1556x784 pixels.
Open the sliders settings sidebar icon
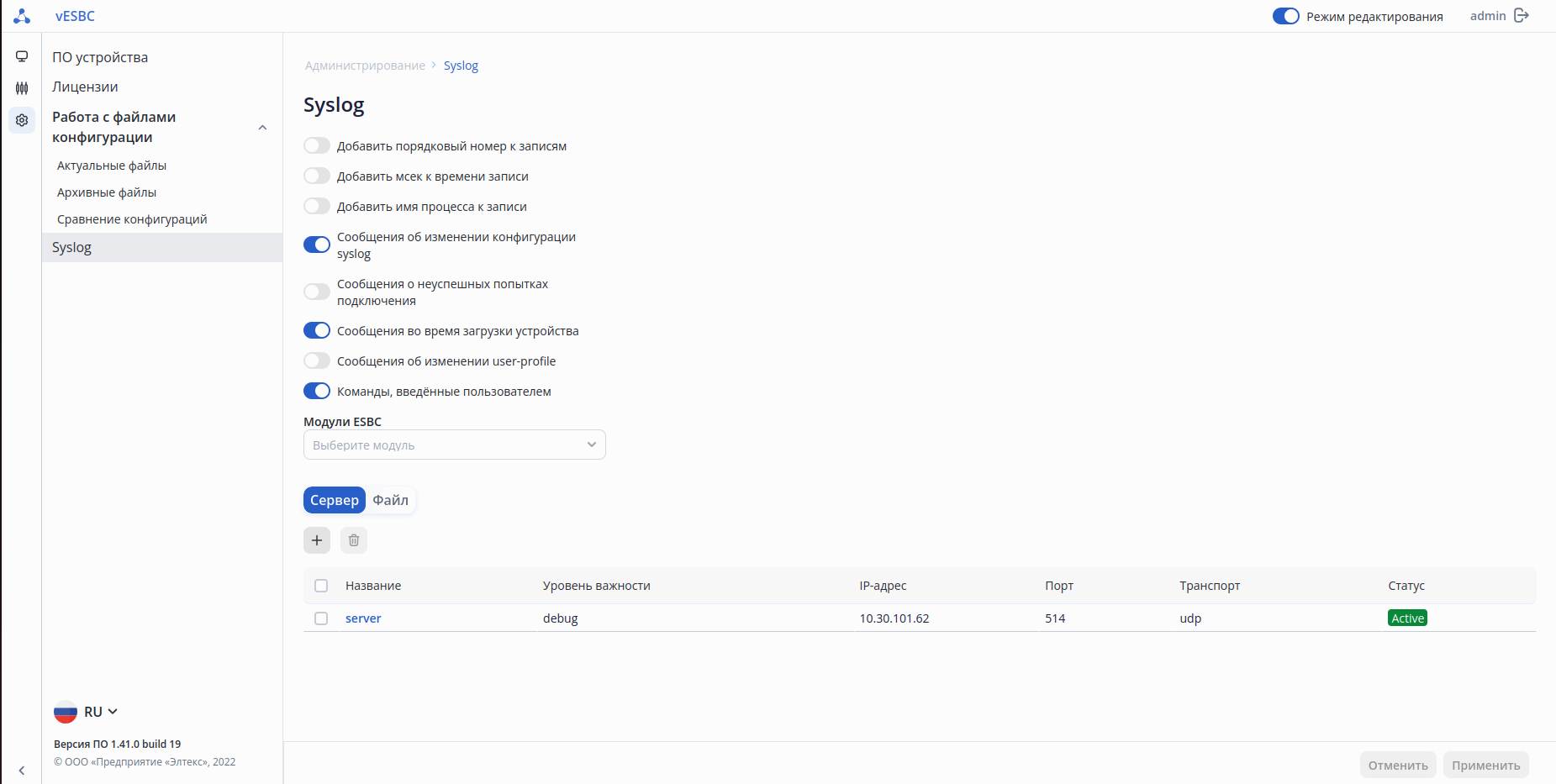pyautogui.click(x=22, y=88)
